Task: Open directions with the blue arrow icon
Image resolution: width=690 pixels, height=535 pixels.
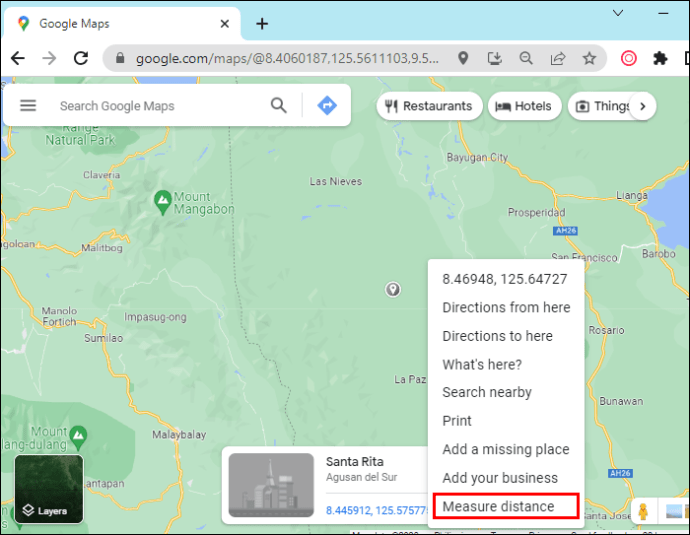Action: 327,106
